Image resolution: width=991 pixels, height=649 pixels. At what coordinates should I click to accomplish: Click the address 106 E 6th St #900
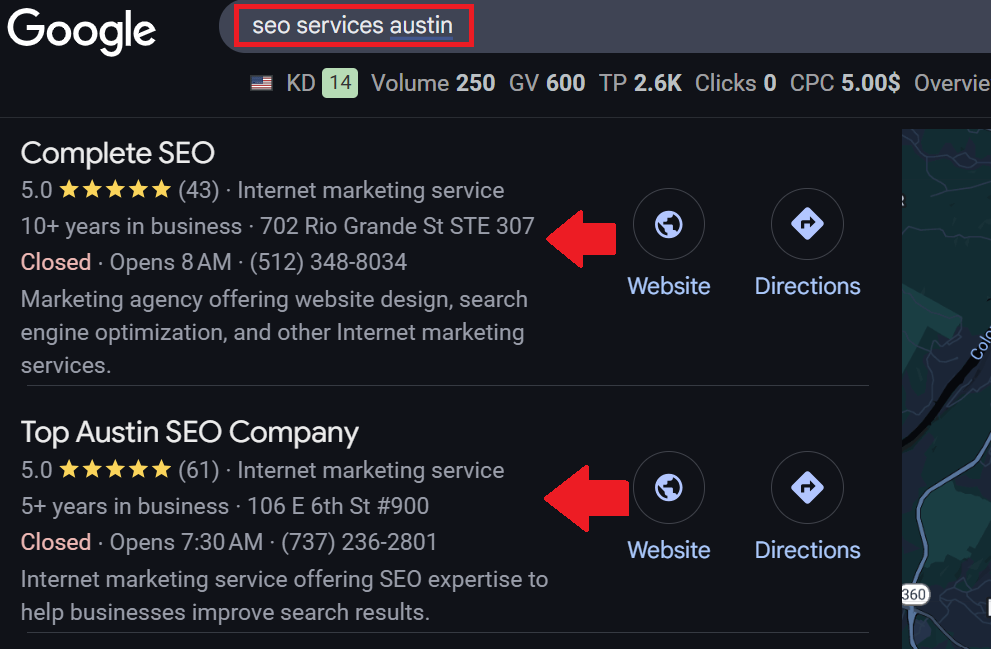pyautogui.click(x=338, y=506)
